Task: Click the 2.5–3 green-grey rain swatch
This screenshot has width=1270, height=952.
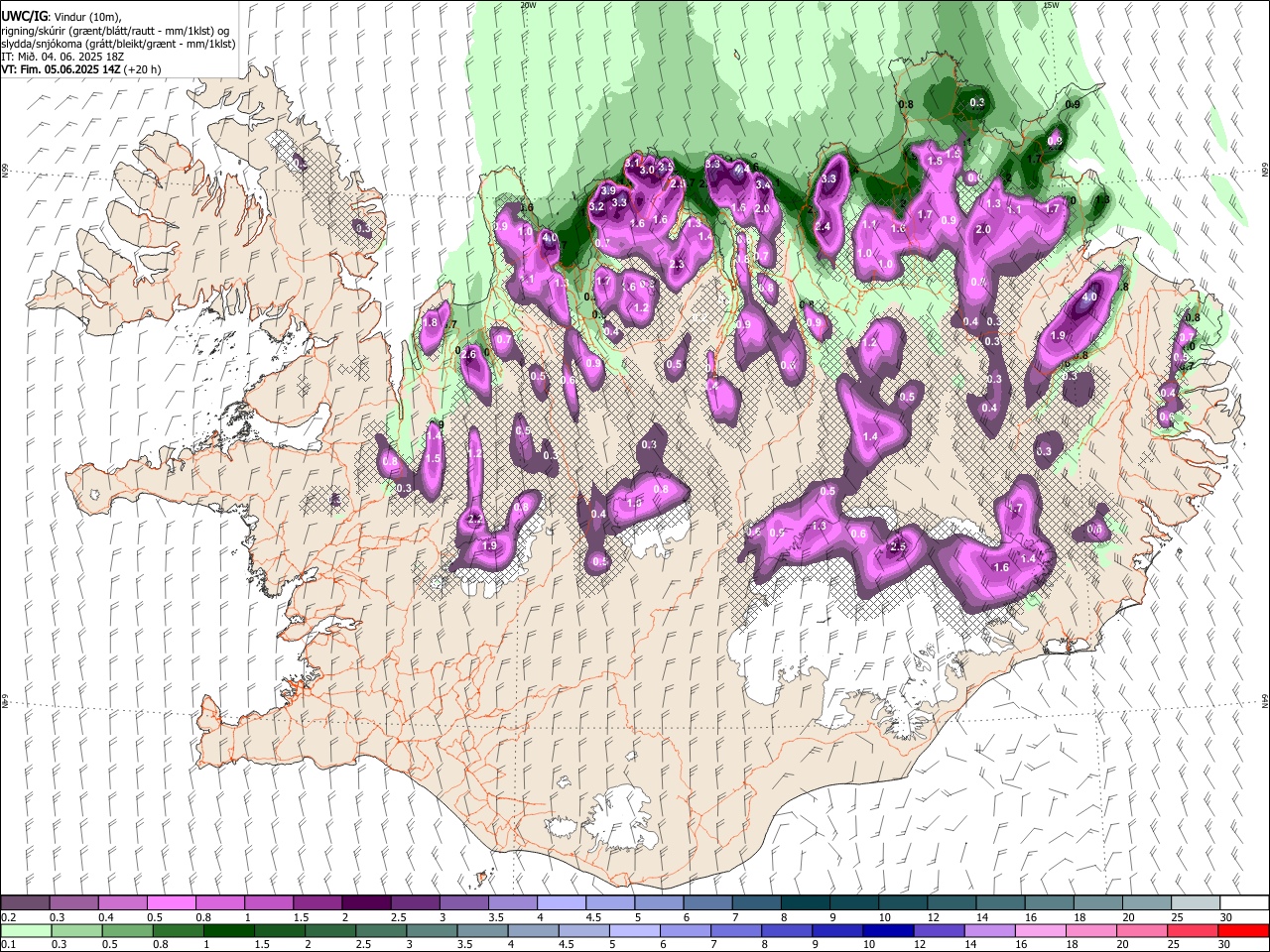Action: pyautogui.click(x=380, y=930)
